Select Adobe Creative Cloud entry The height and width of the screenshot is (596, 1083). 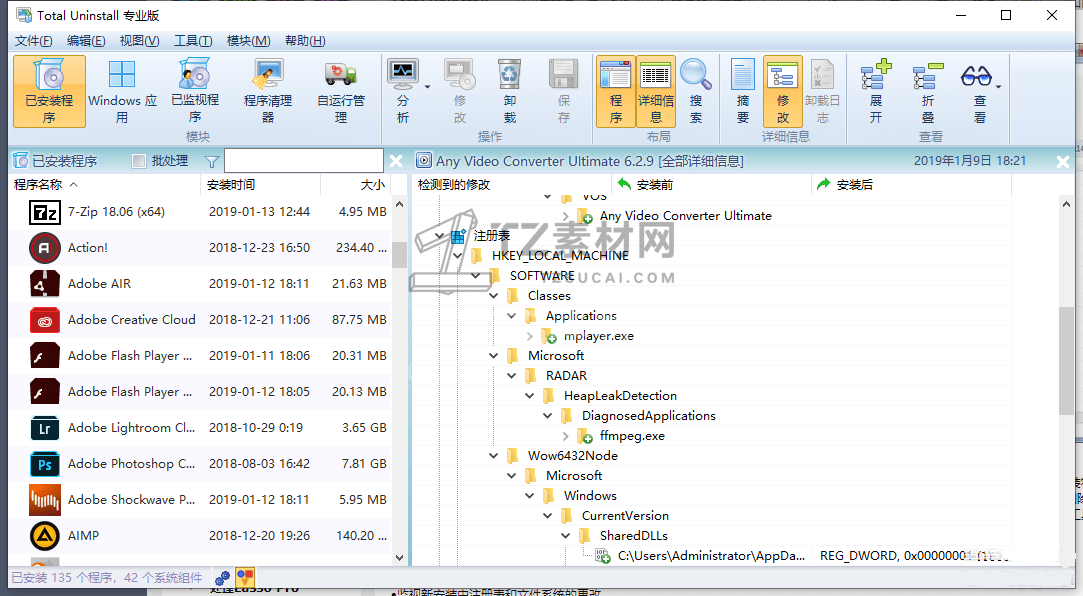[x=200, y=320]
